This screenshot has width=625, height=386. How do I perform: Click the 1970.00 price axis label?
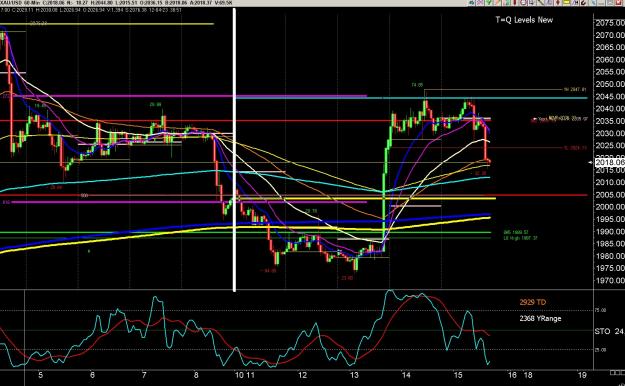(610, 280)
